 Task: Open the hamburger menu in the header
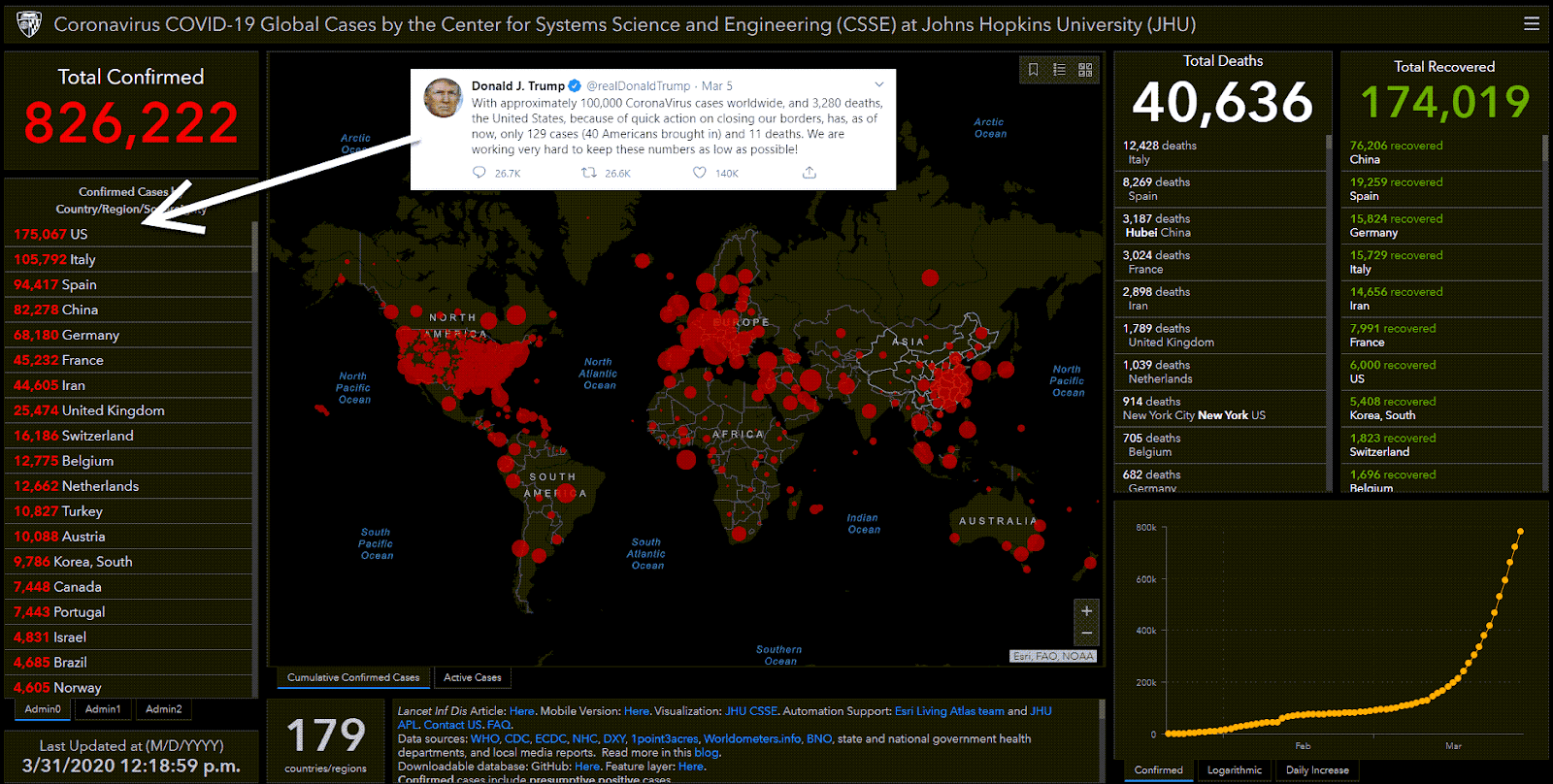1532,23
